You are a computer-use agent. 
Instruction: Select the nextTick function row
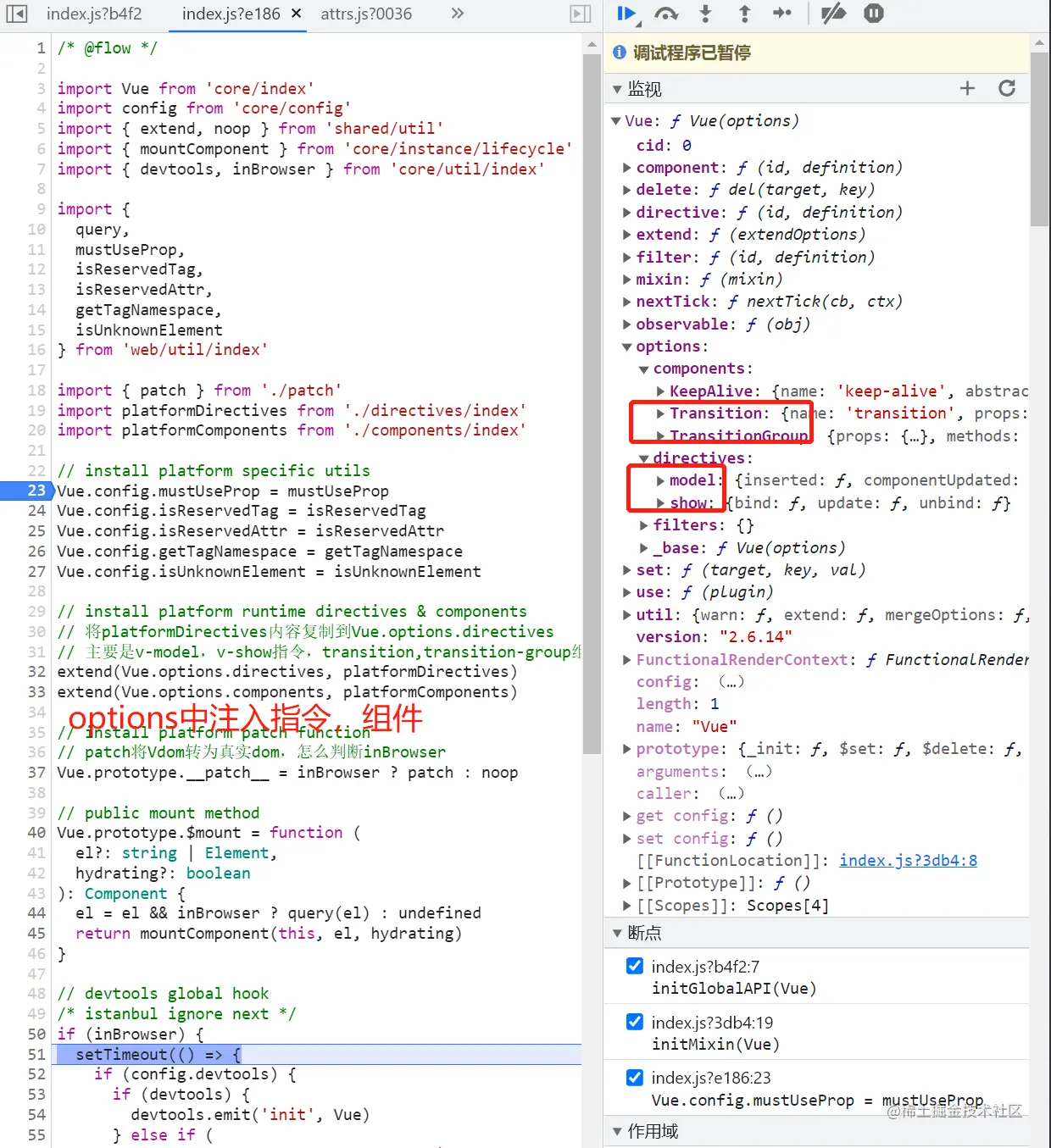pyautogui.click(x=770, y=302)
